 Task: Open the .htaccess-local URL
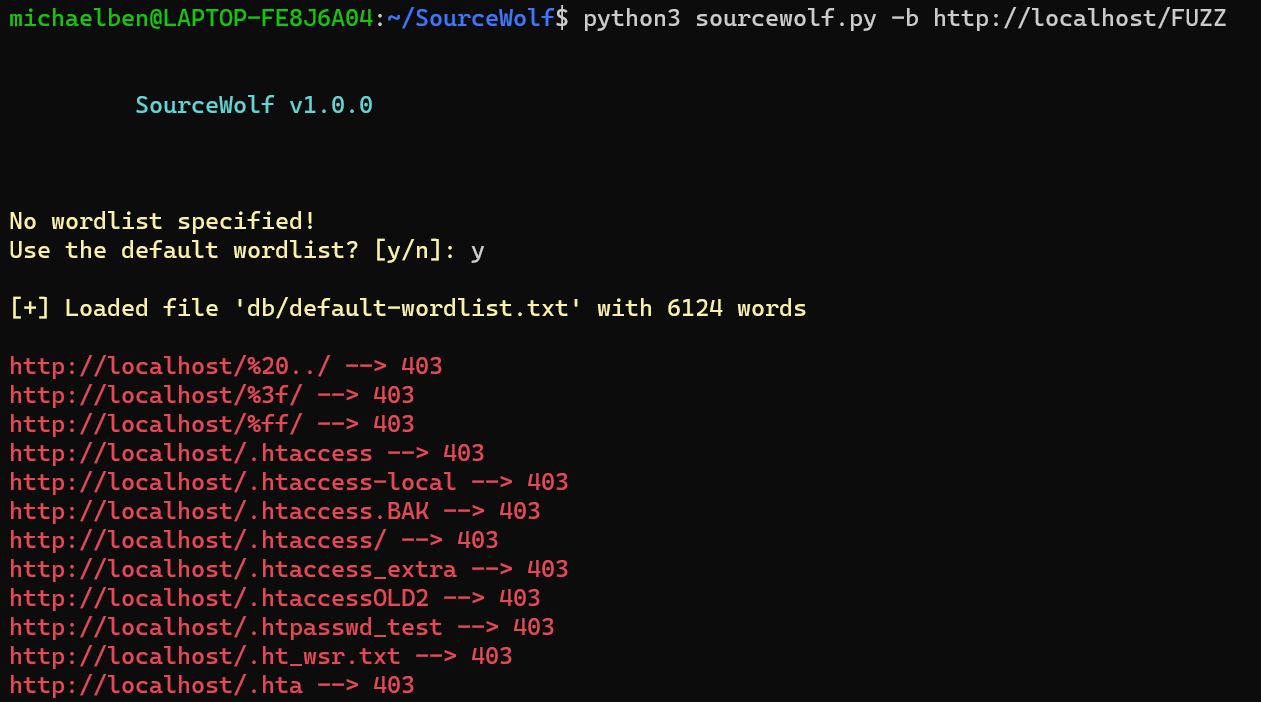pyautogui.click(x=232, y=482)
